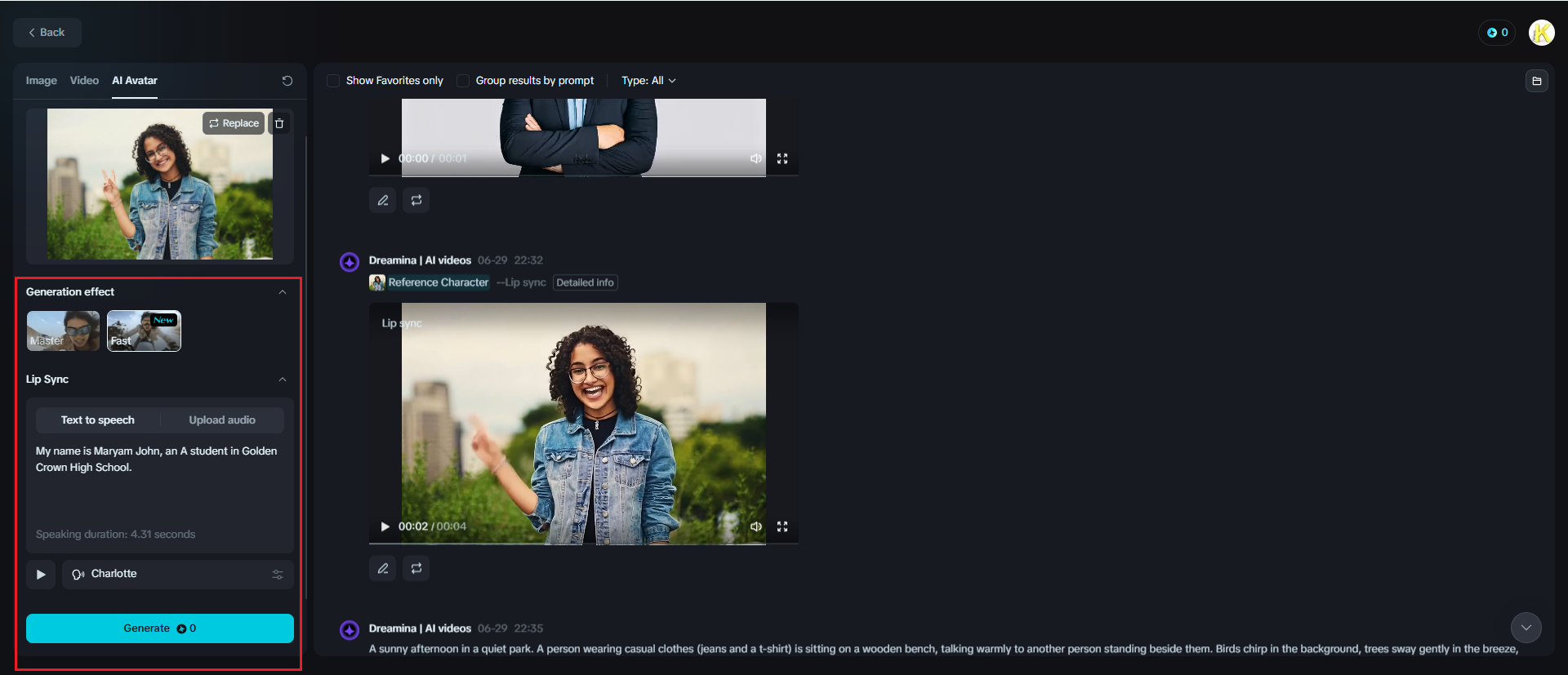Preview the Charlotte voice
This screenshot has height=675, width=1568.
click(41, 575)
